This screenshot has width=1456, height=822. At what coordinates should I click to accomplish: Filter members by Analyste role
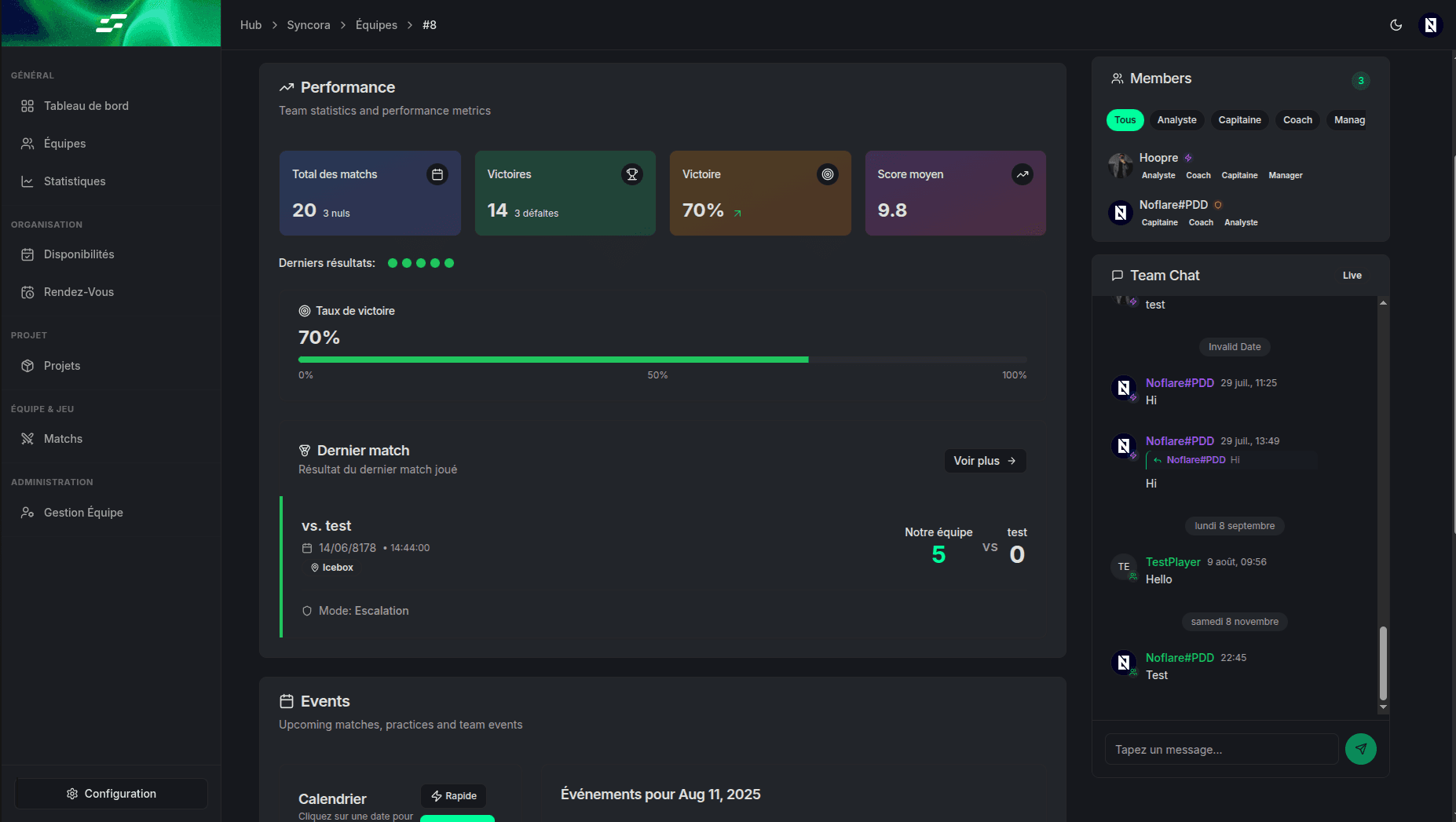(1176, 120)
